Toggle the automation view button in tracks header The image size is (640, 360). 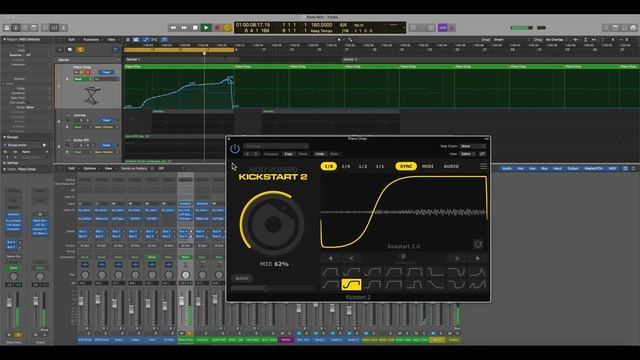[145, 40]
